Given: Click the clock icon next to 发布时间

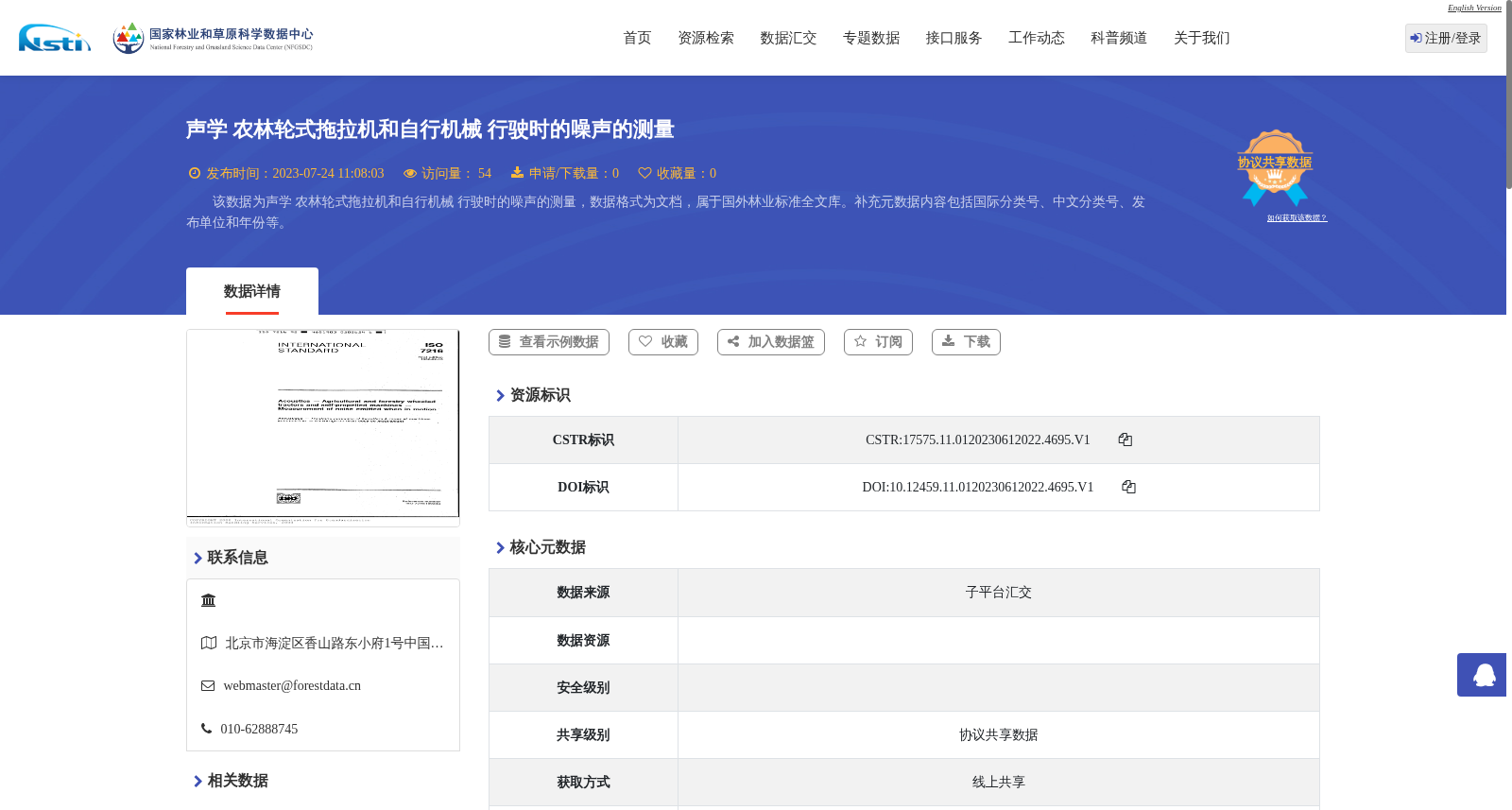Looking at the screenshot, I should pyautogui.click(x=195, y=173).
